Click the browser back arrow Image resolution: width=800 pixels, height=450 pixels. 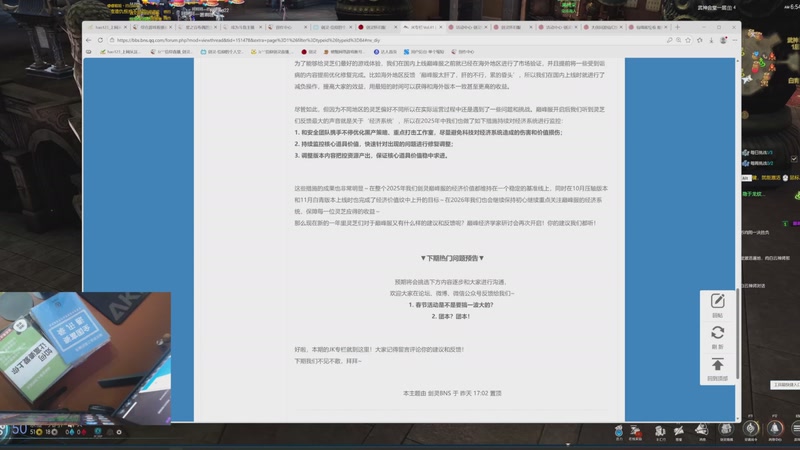coord(89,40)
